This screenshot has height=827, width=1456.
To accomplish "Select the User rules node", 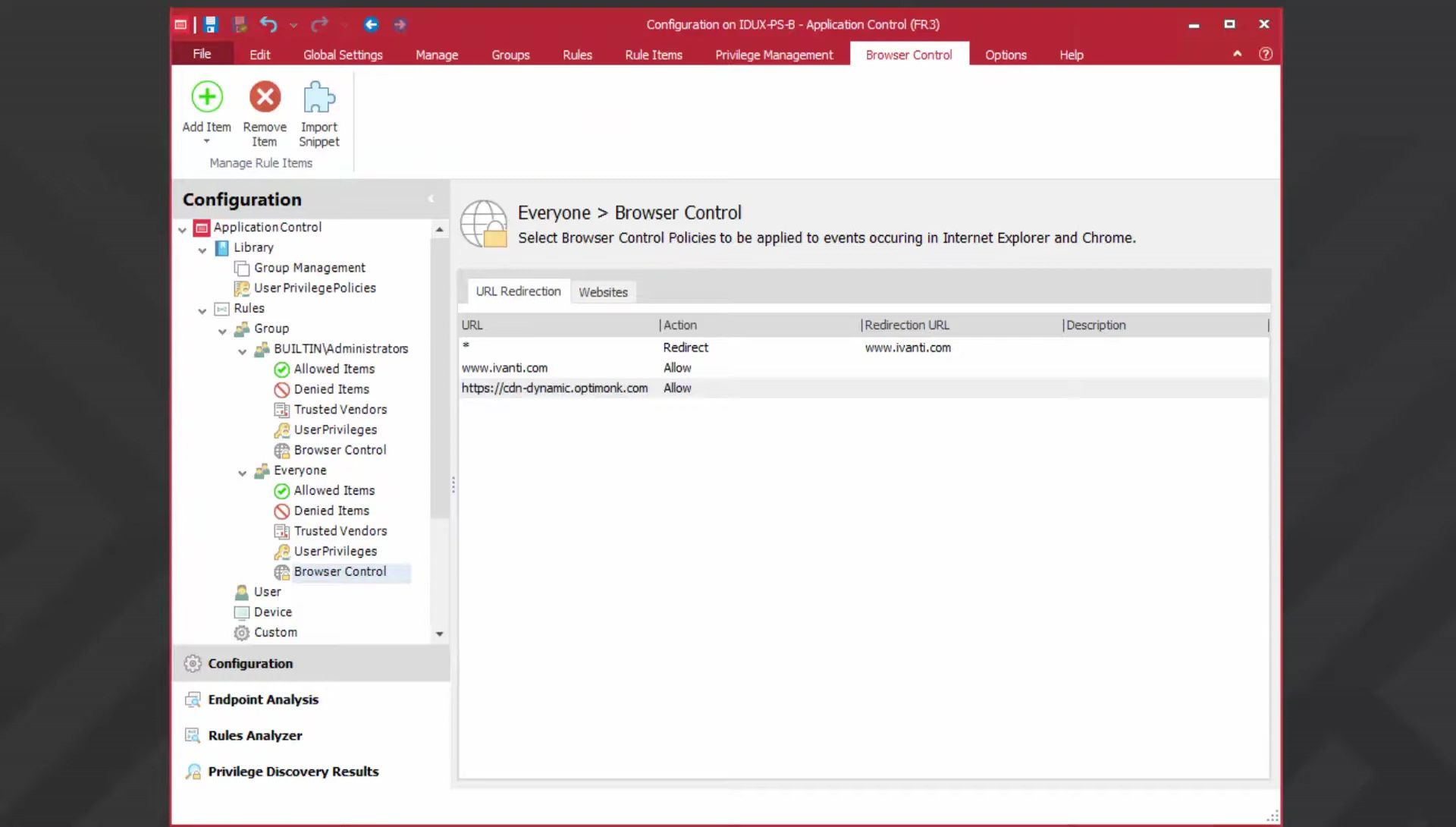I will point(267,592).
